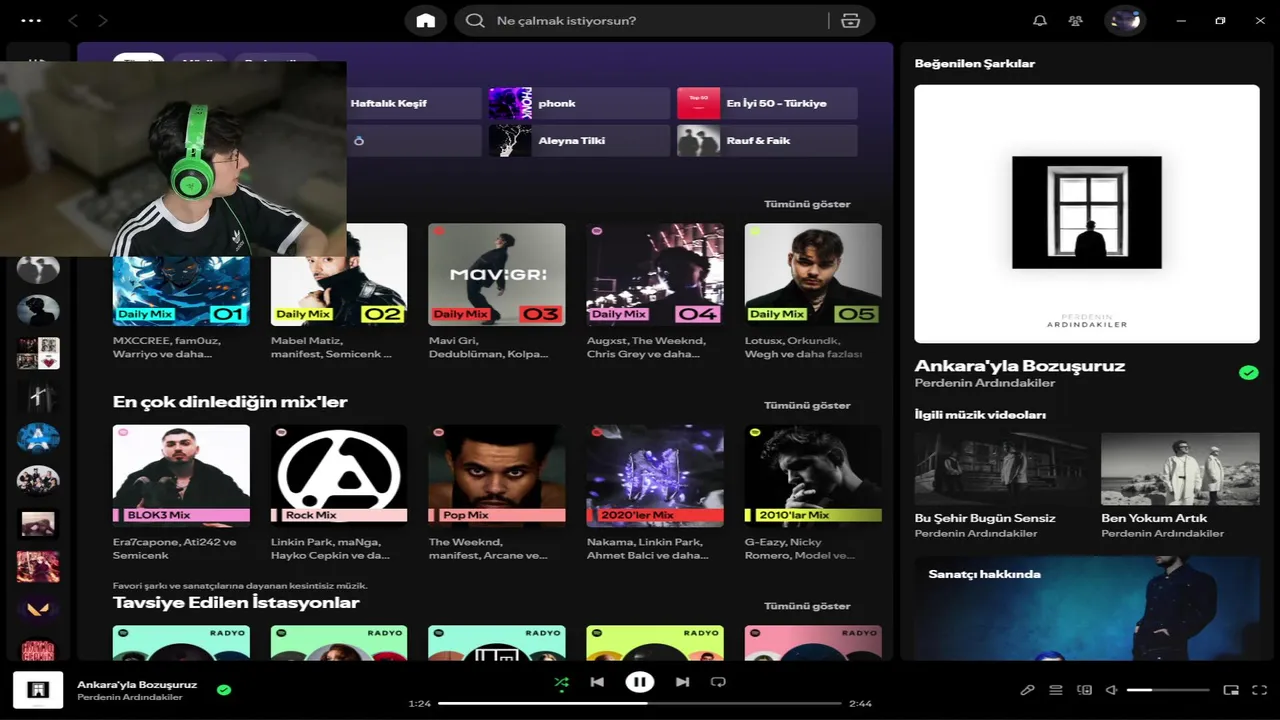Open the Haftalık Keşif shortcut
The width and height of the screenshot is (1280, 720).
[414, 103]
